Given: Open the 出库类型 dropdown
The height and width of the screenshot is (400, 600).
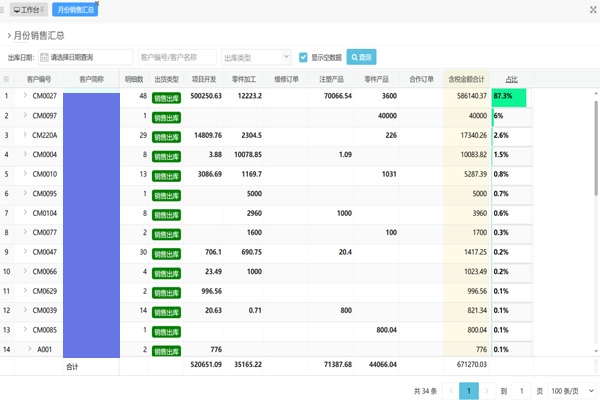Looking at the screenshot, I should pos(256,57).
